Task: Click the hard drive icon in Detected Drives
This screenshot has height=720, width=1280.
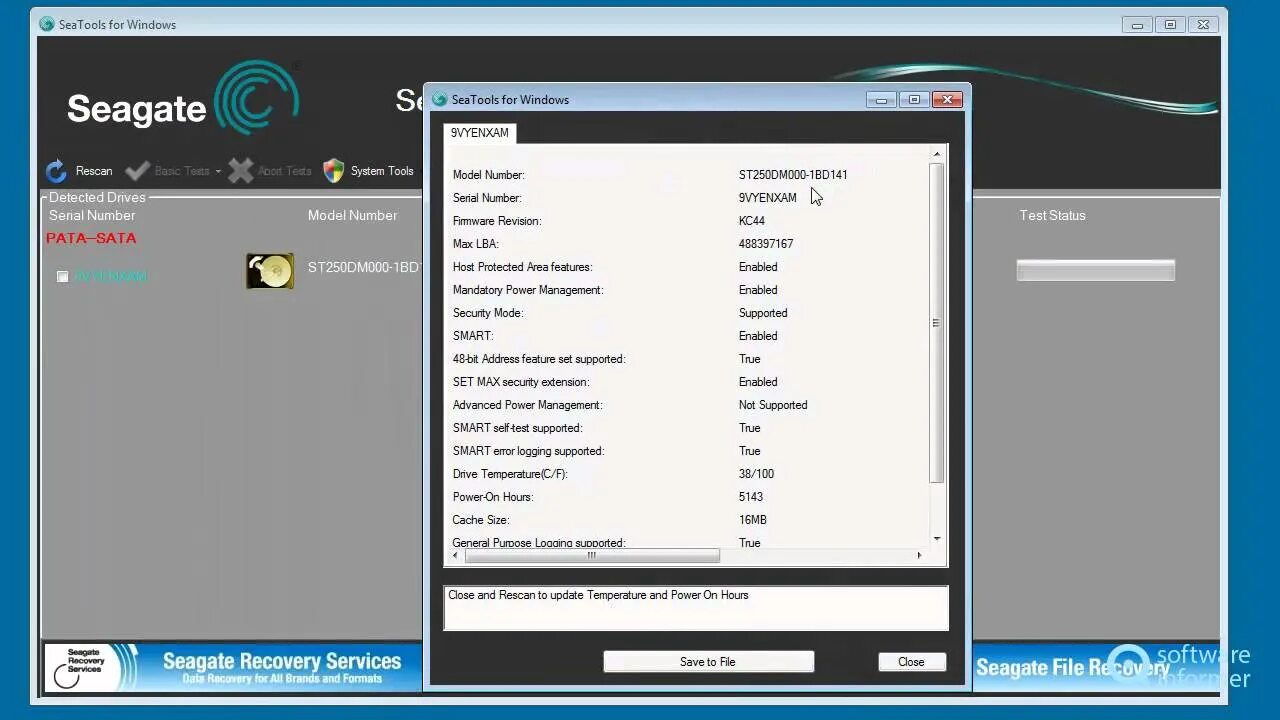Action: point(270,271)
